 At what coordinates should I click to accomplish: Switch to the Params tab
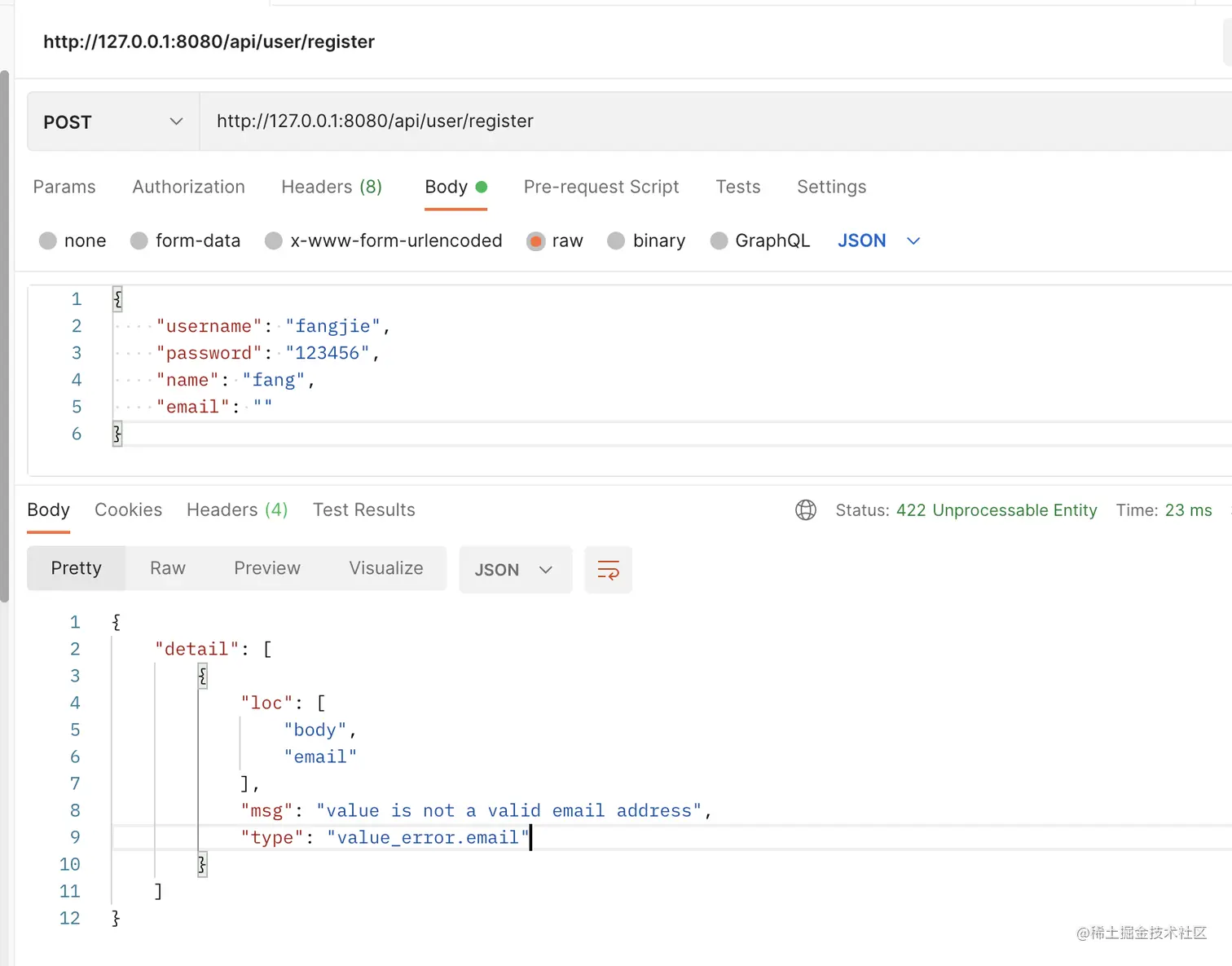(x=64, y=187)
